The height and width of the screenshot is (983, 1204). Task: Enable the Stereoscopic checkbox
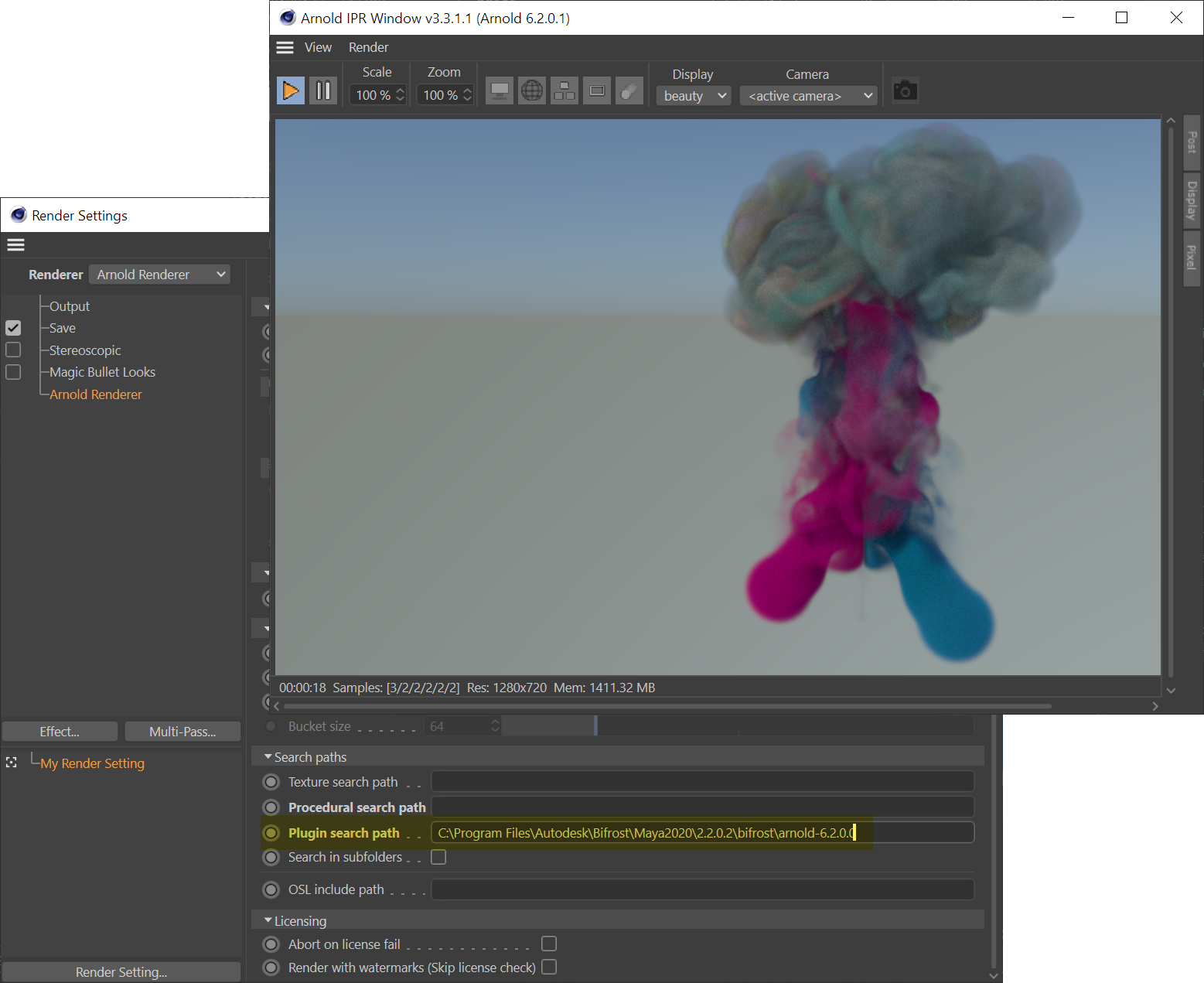pos(13,350)
